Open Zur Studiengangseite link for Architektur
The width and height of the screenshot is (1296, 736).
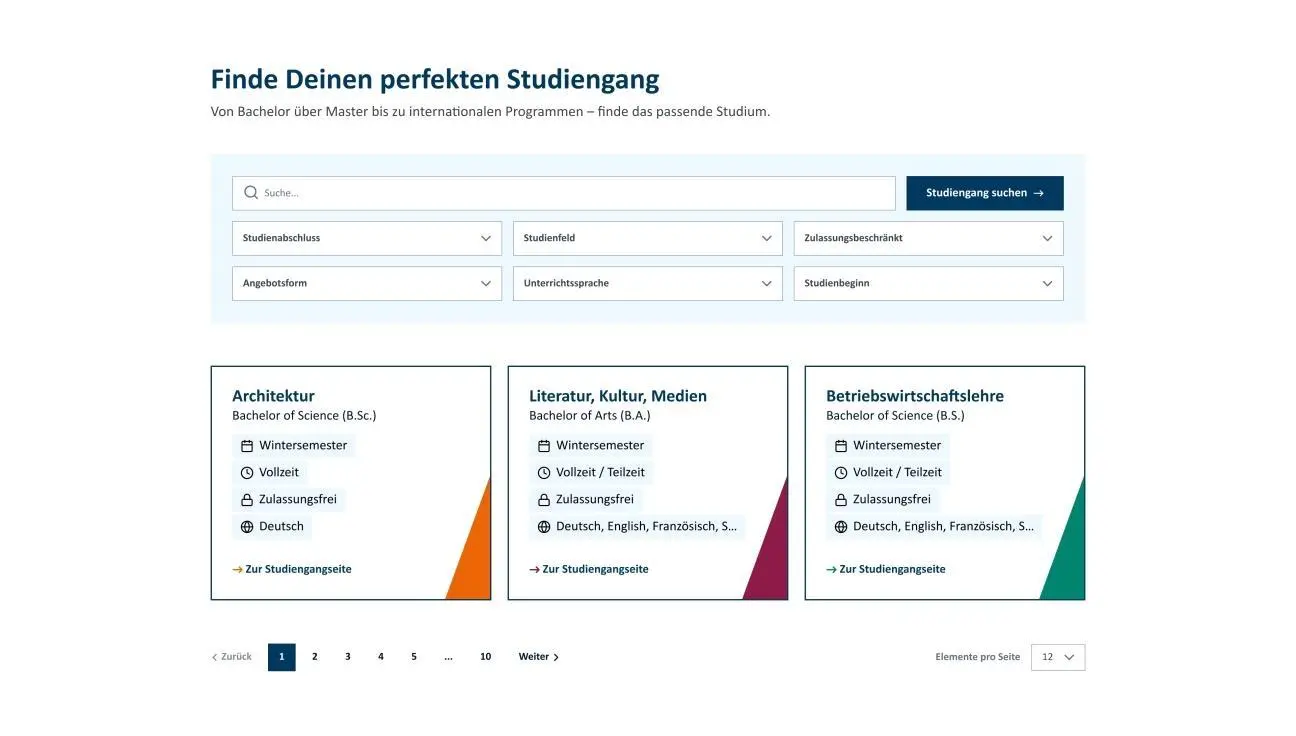298,569
